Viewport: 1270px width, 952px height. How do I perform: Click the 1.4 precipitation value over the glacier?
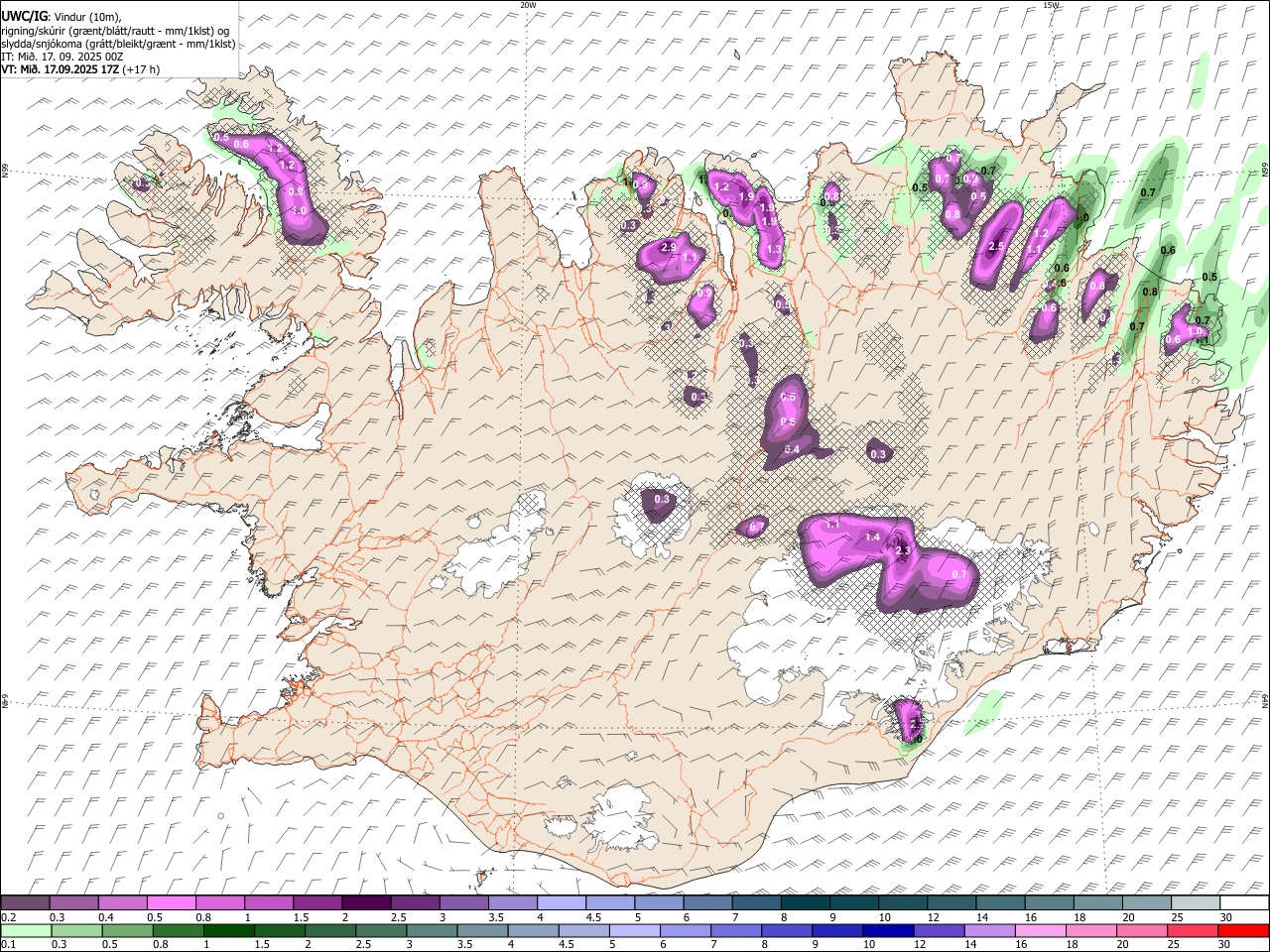click(x=873, y=536)
